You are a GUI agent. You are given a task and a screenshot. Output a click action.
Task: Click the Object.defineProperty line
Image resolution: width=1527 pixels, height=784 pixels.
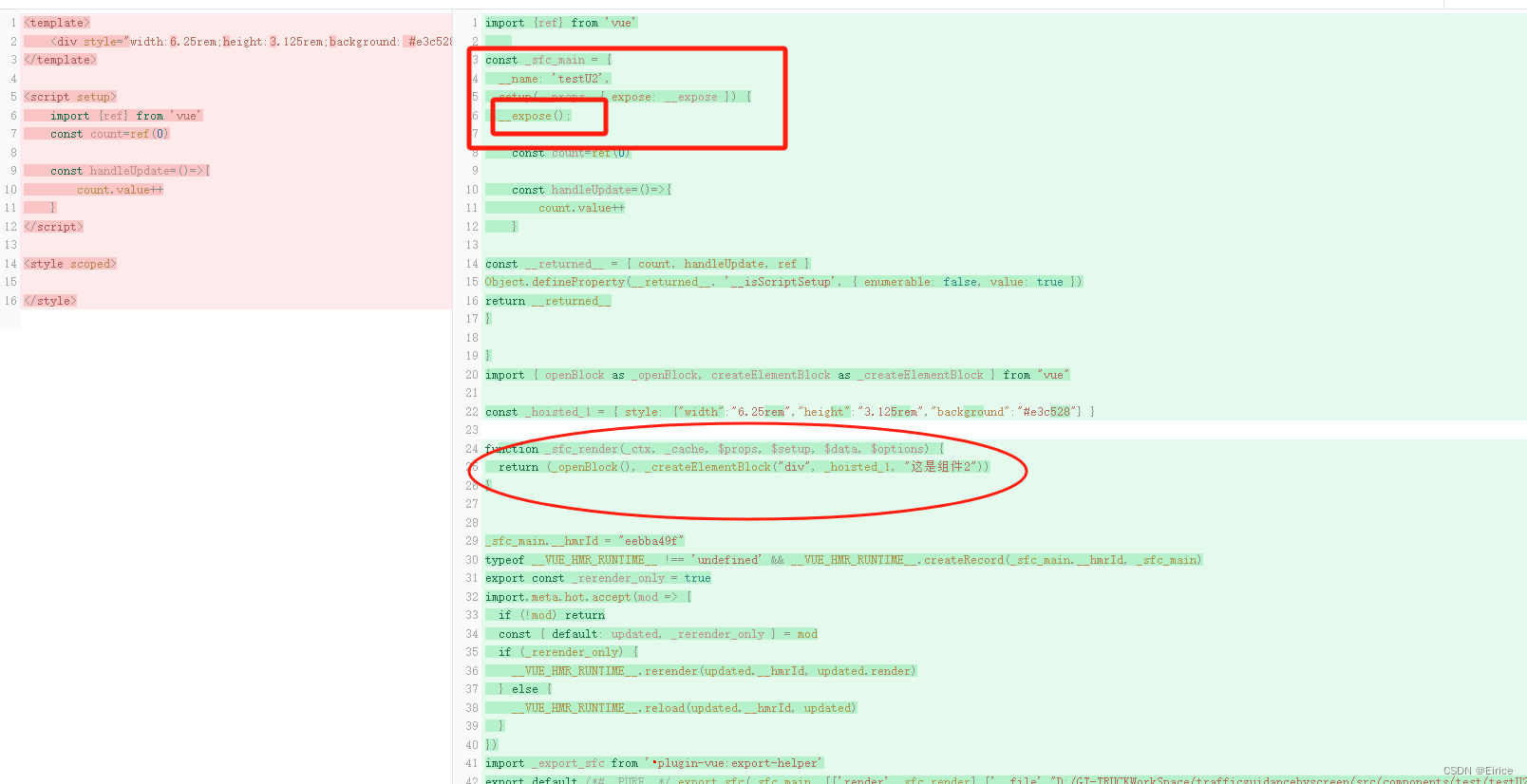click(783, 282)
